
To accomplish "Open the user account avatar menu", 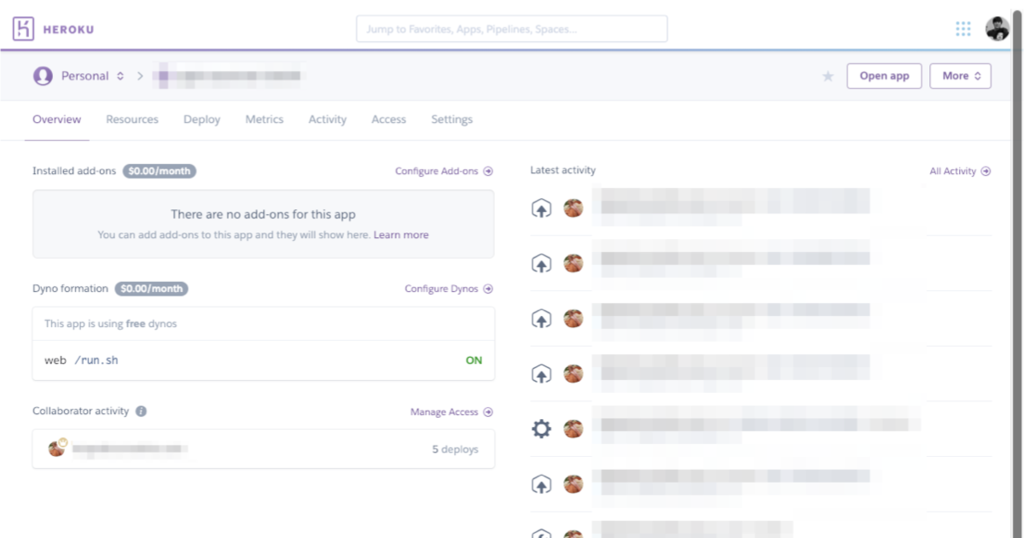I will point(997,29).
